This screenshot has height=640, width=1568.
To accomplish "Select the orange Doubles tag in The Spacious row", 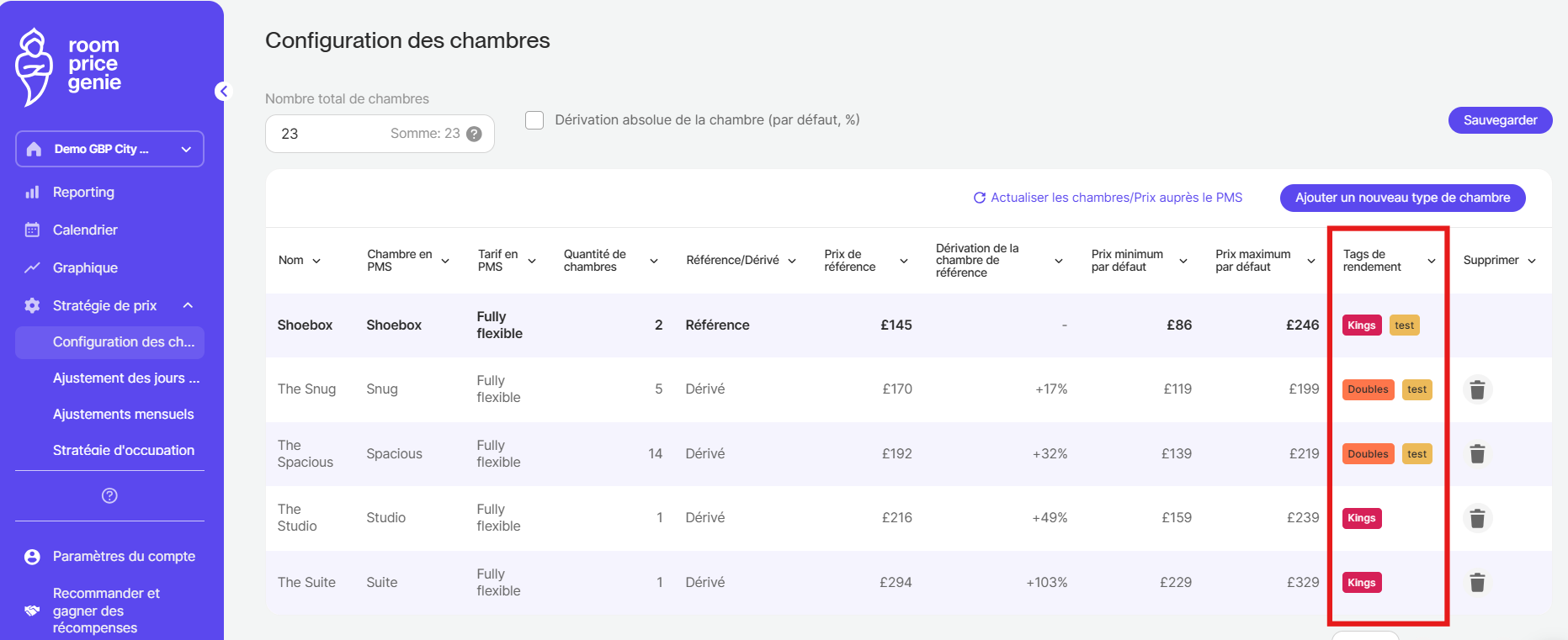I will point(1368,454).
